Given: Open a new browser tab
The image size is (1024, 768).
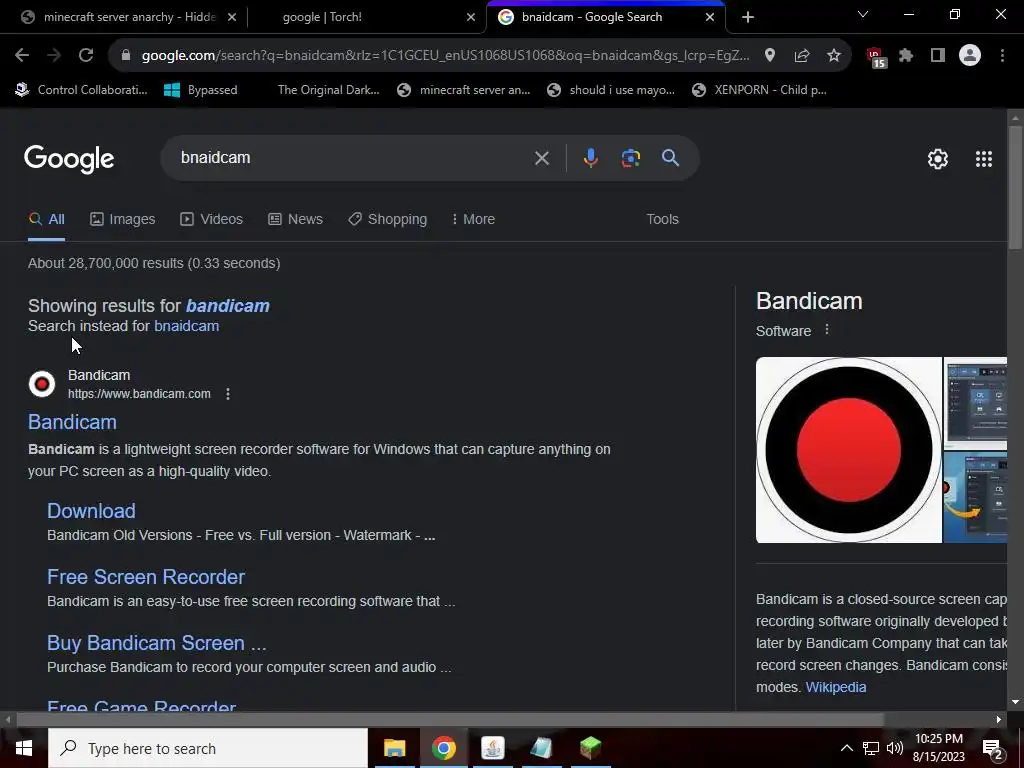Looking at the screenshot, I should coord(748,17).
